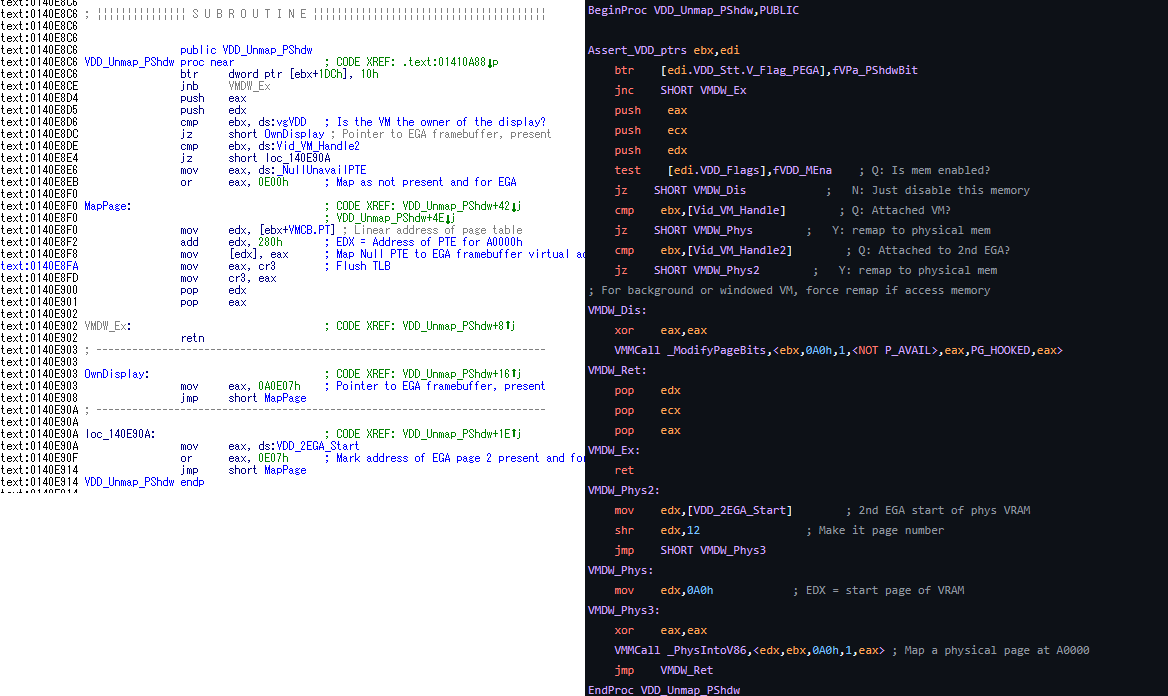Click the EndProc VDD_Unmap_PShdw line
1168x696 pixels.
point(664,690)
